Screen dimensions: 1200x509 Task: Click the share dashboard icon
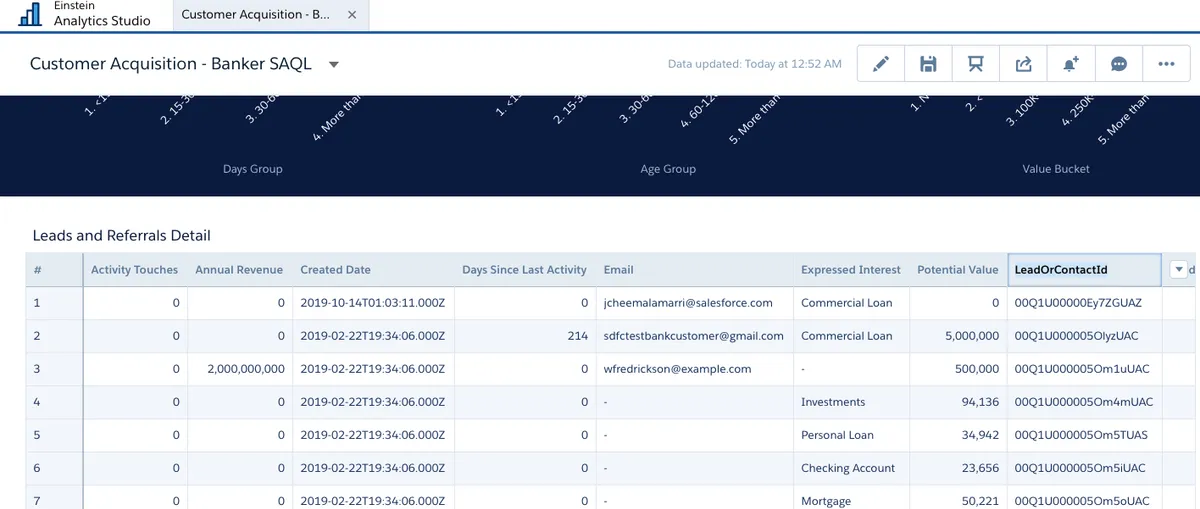[x=1023, y=64]
